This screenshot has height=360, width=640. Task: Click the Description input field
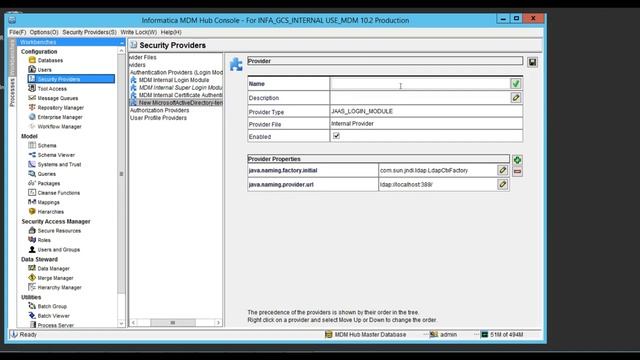click(x=420, y=98)
